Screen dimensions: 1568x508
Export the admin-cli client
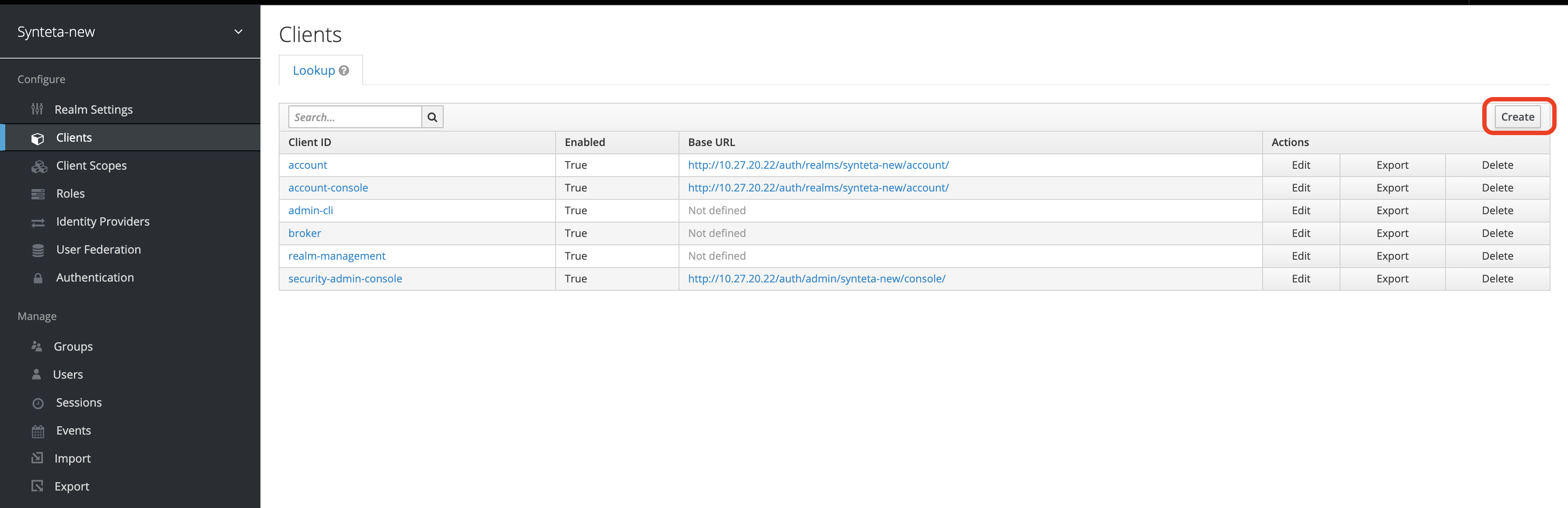point(1392,210)
